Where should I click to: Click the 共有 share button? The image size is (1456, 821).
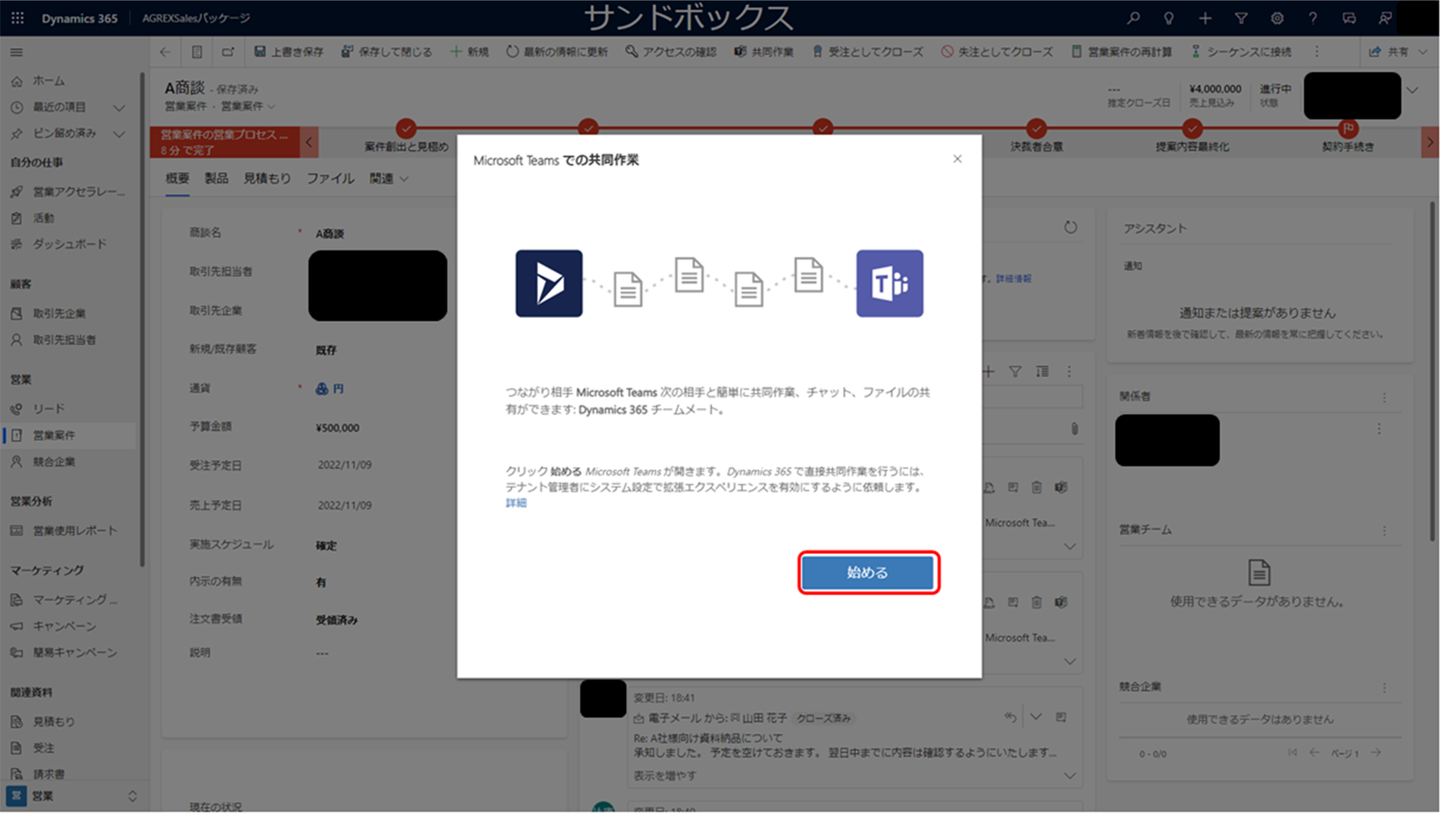[1388, 52]
